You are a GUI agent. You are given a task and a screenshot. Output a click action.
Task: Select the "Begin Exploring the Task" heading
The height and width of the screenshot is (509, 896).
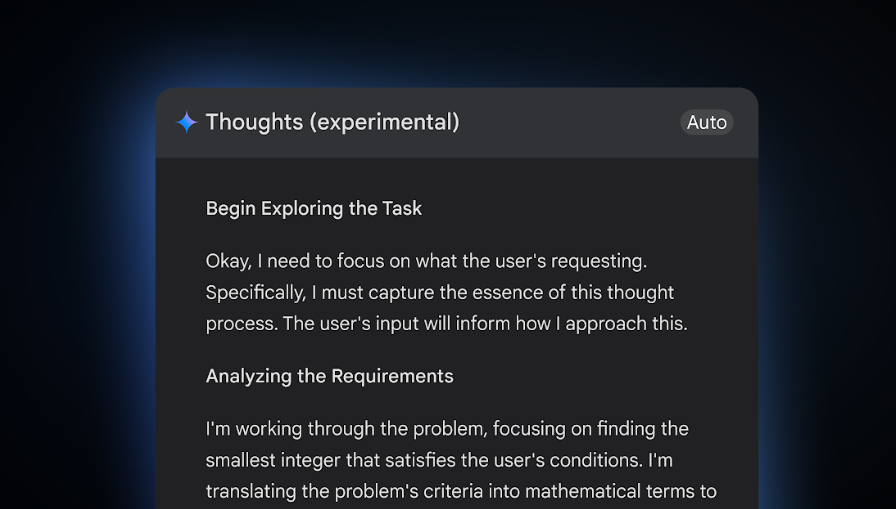point(314,209)
